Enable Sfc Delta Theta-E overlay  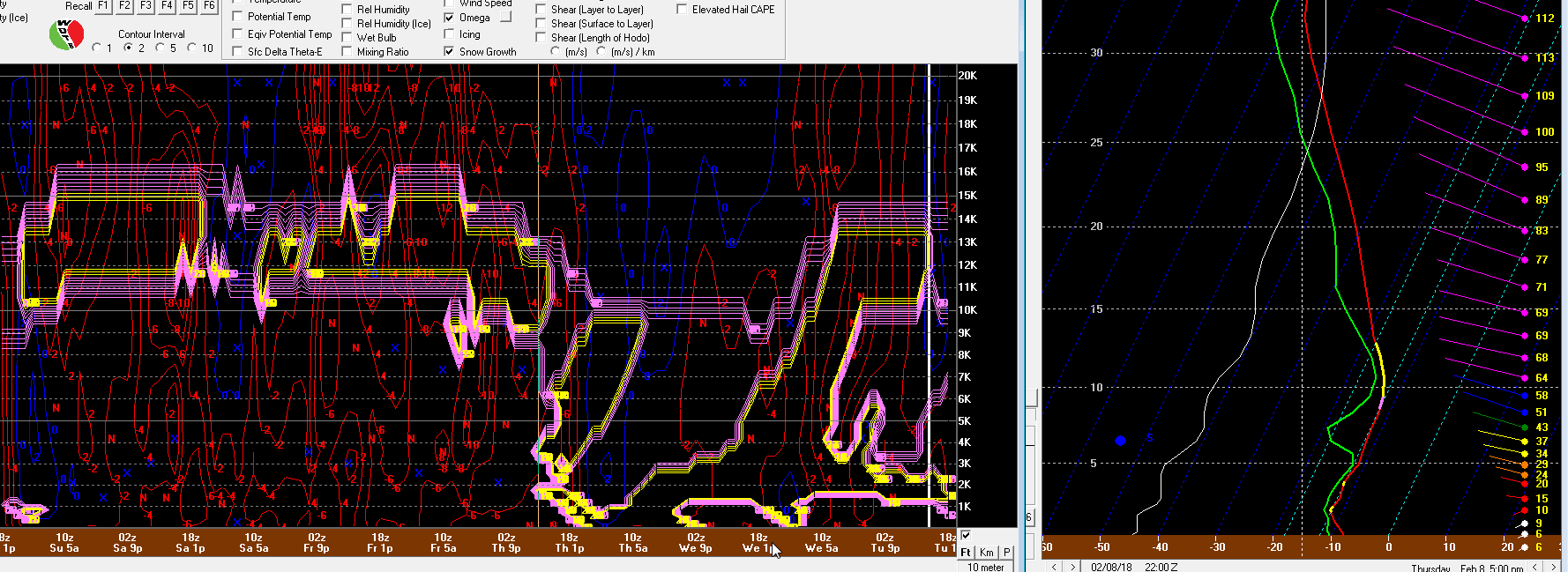click(x=237, y=51)
